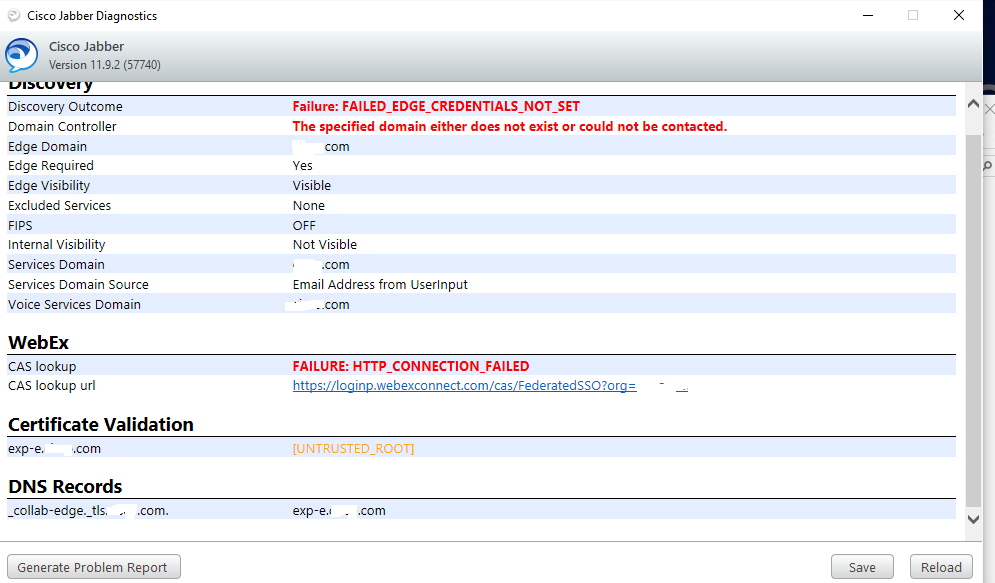Click the Edge Domain label
This screenshot has height=583, width=995.
pos(48,147)
